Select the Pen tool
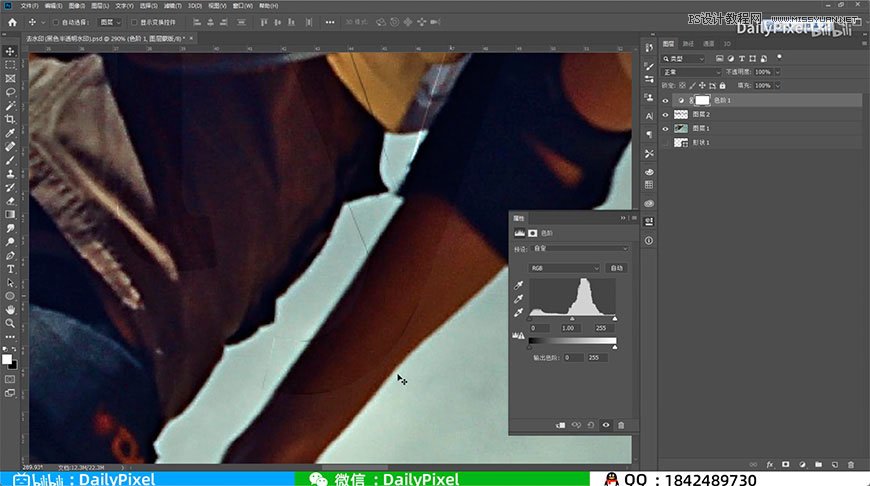The width and height of the screenshot is (870, 486). [x=10, y=255]
